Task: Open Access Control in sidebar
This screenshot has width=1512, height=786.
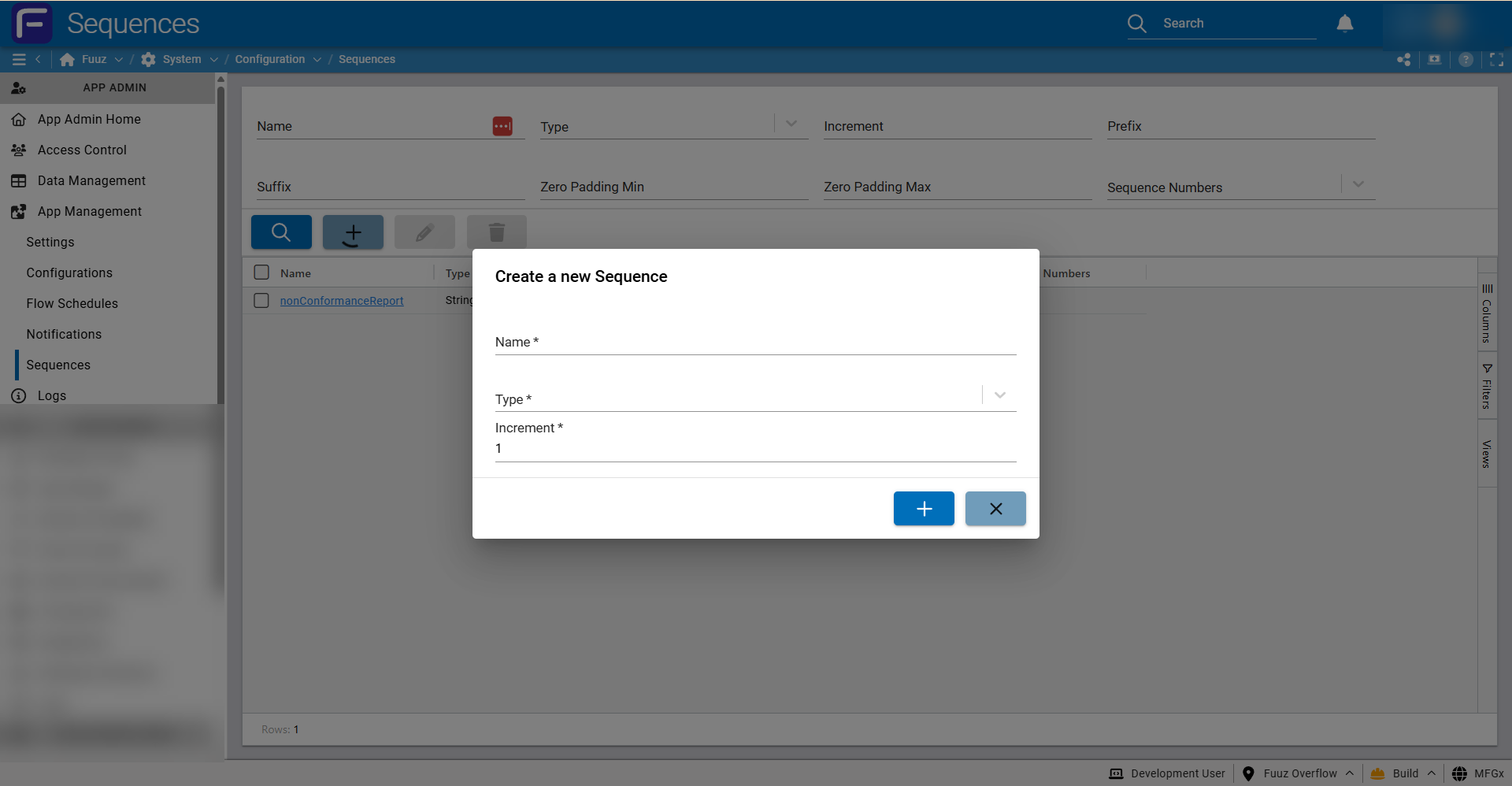Action: (x=108, y=150)
